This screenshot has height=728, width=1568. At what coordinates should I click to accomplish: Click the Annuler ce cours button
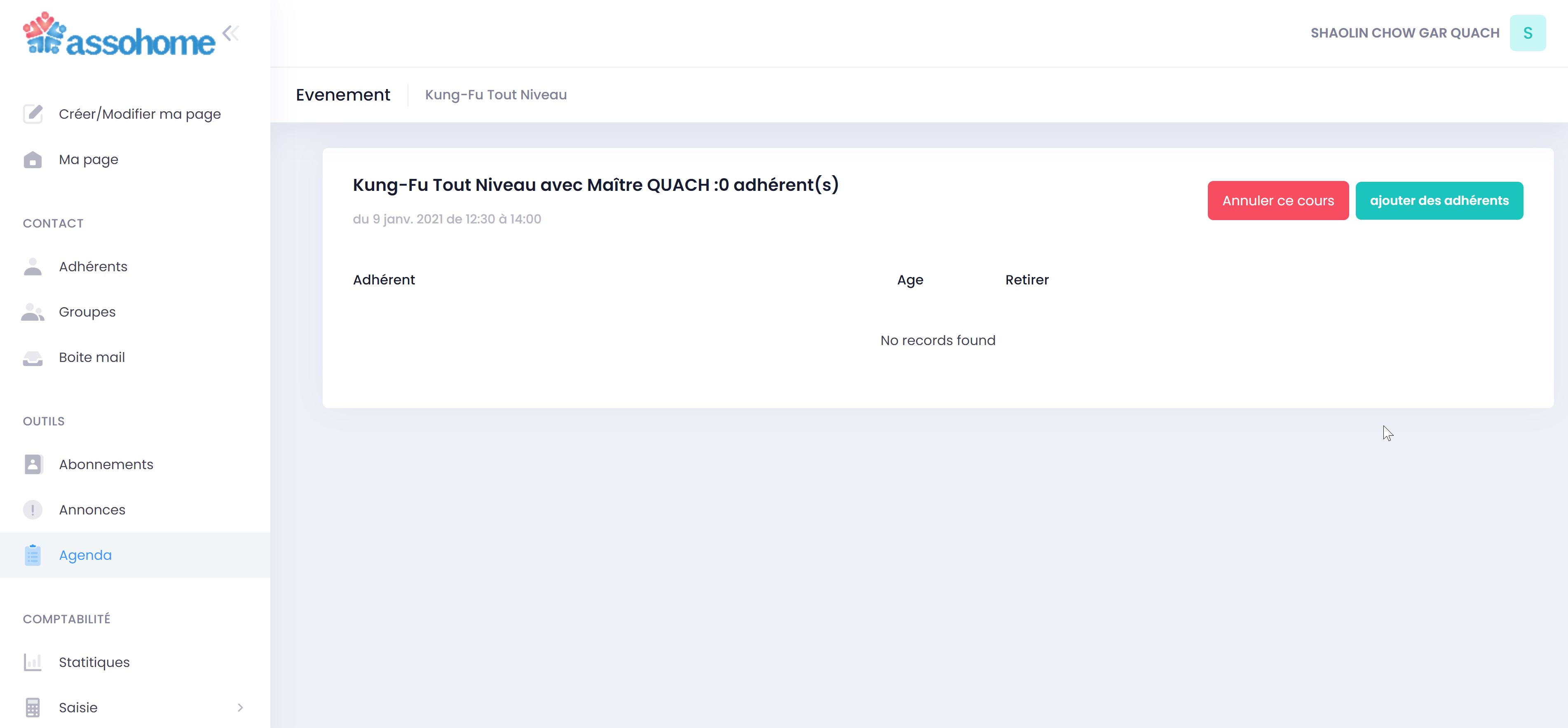[x=1278, y=200]
